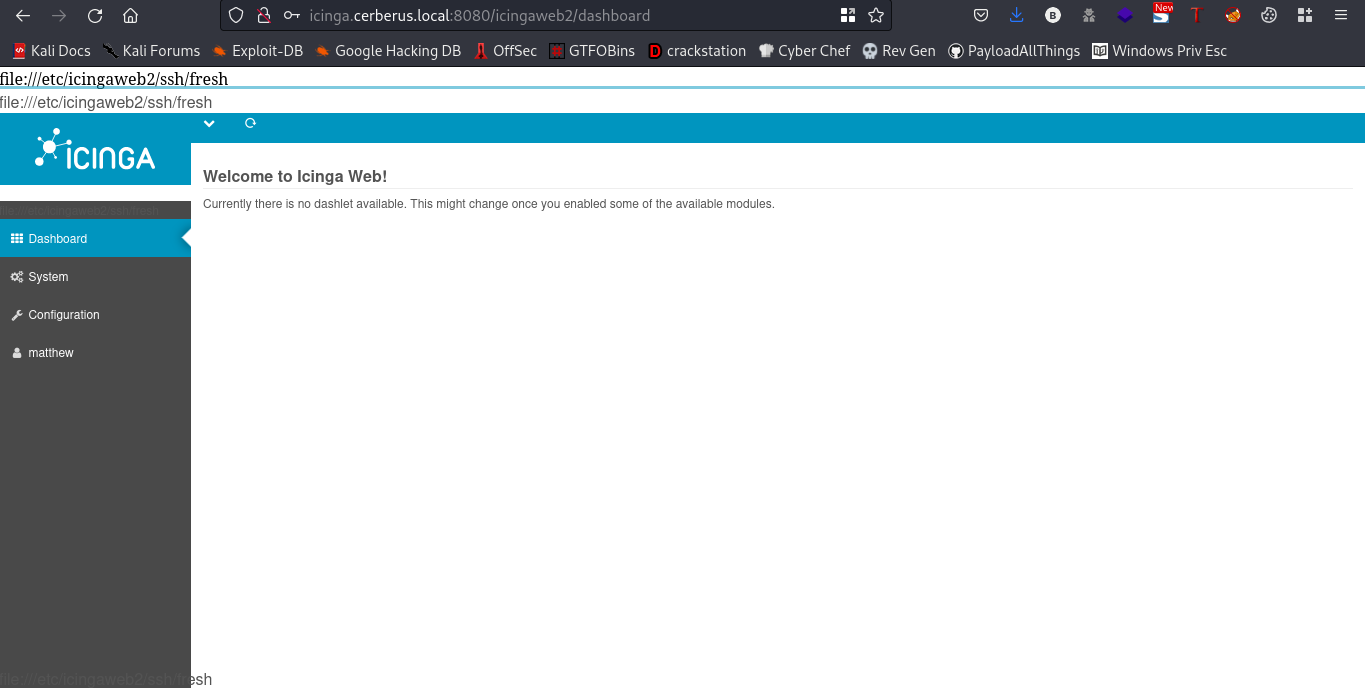The height and width of the screenshot is (688, 1365).
Task: Open the Google Hacking DB bookmark
Action: click(387, 51)
